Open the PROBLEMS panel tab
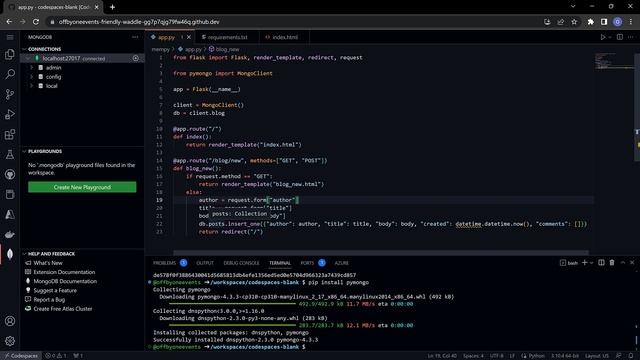The image size is (640, 360). (x=164, y=263)
